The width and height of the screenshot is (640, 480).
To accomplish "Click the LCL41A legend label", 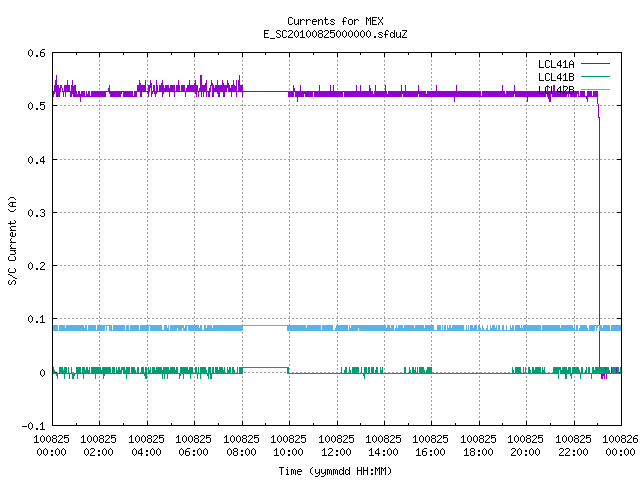I will point(556,64).
